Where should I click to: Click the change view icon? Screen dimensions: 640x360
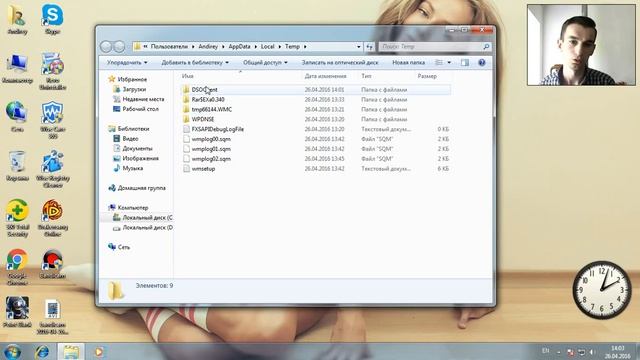pyautogui.click(x=439, y=62)
